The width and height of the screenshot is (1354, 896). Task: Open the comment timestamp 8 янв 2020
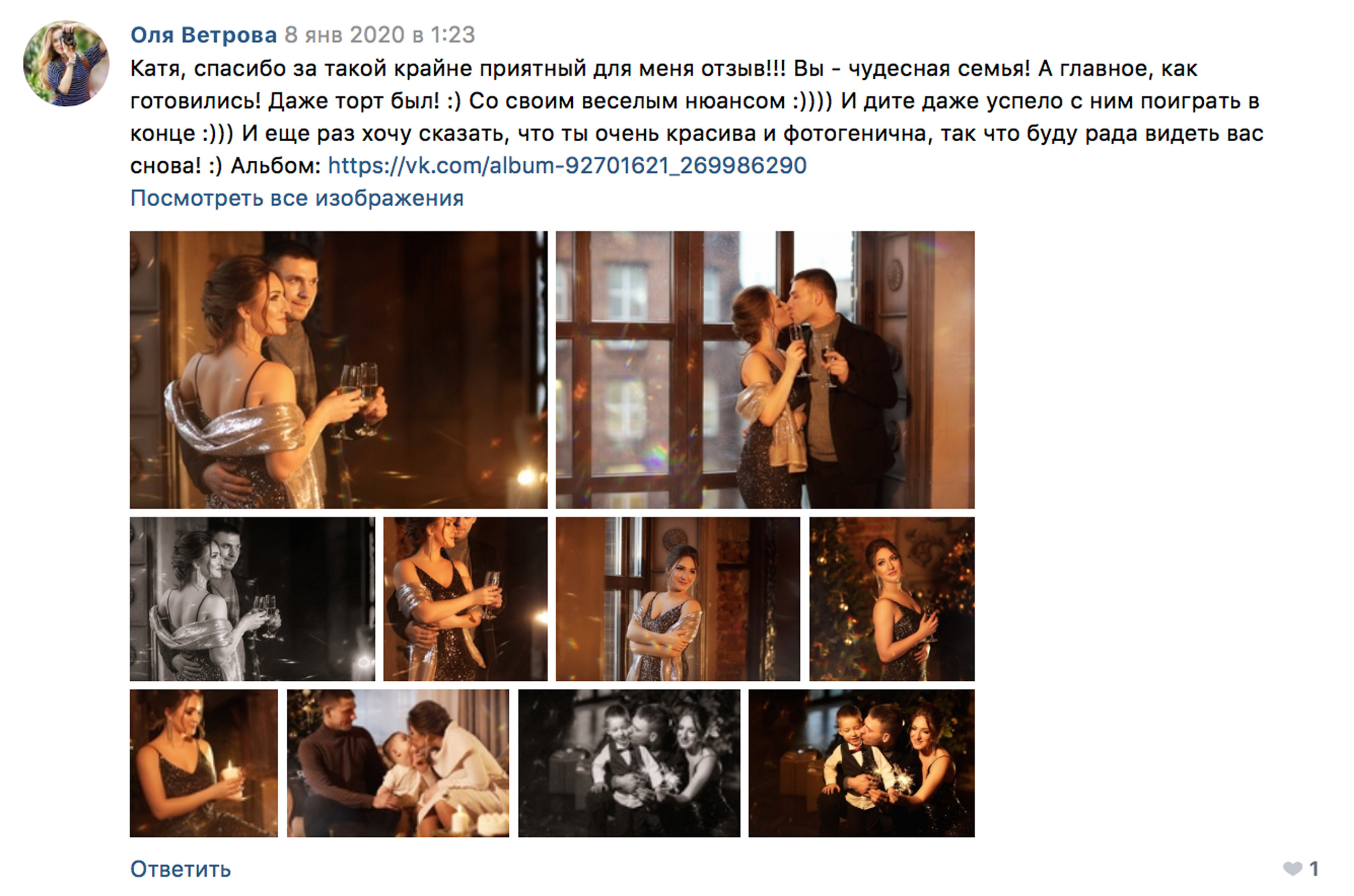tap(380, 35)
